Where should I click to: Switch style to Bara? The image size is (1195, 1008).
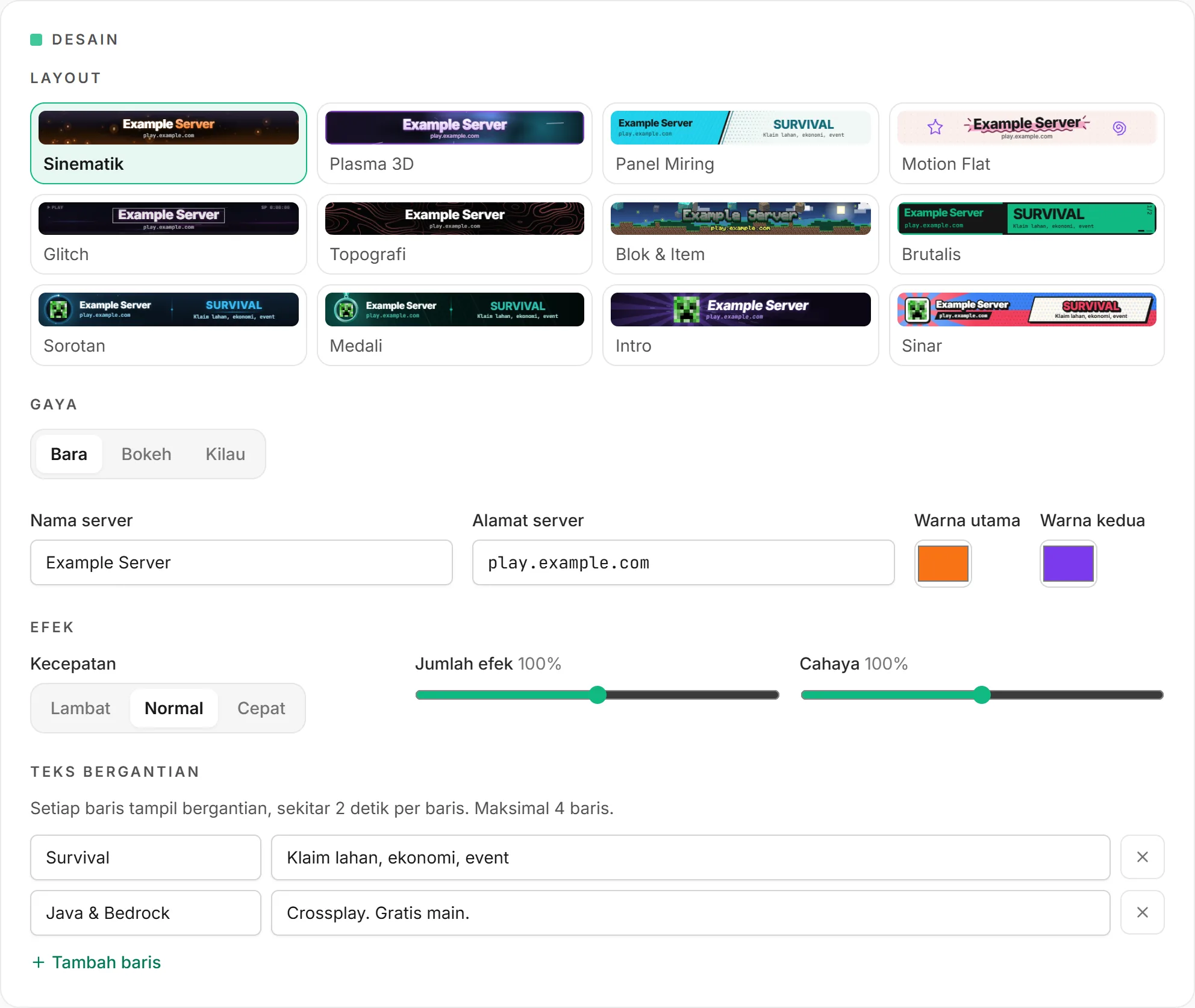point(69,454)
